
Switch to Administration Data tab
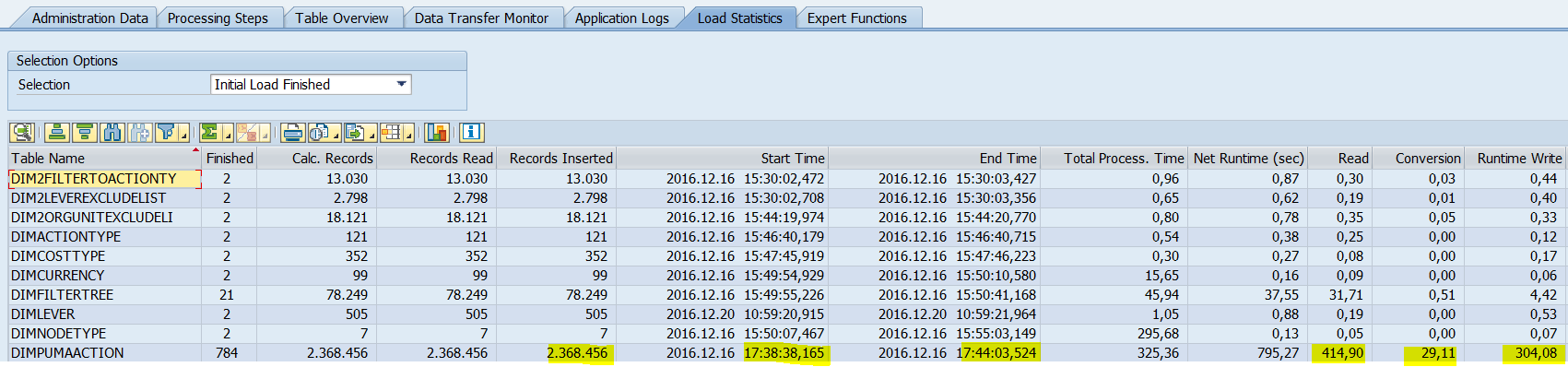pos(89,18)
